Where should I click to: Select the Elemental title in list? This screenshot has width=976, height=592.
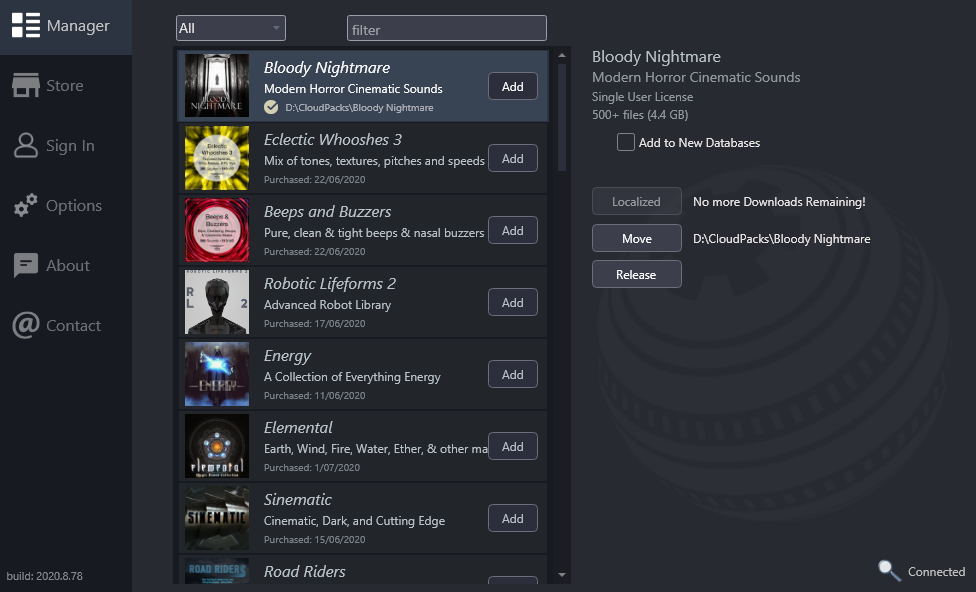(x=298, y=428)
